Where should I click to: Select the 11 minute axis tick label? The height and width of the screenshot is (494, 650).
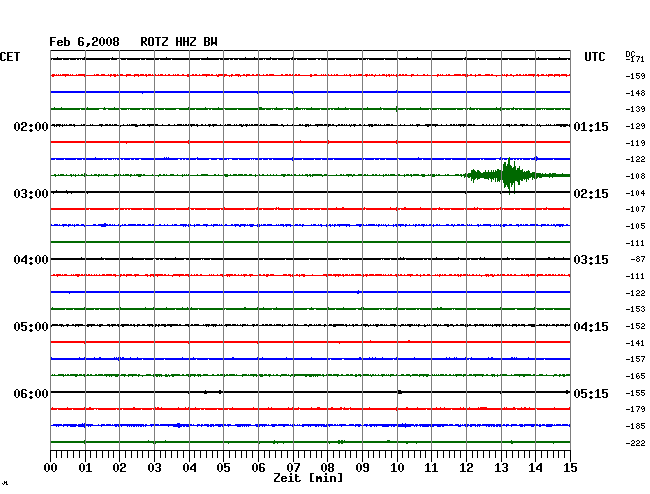pos(432,468)
